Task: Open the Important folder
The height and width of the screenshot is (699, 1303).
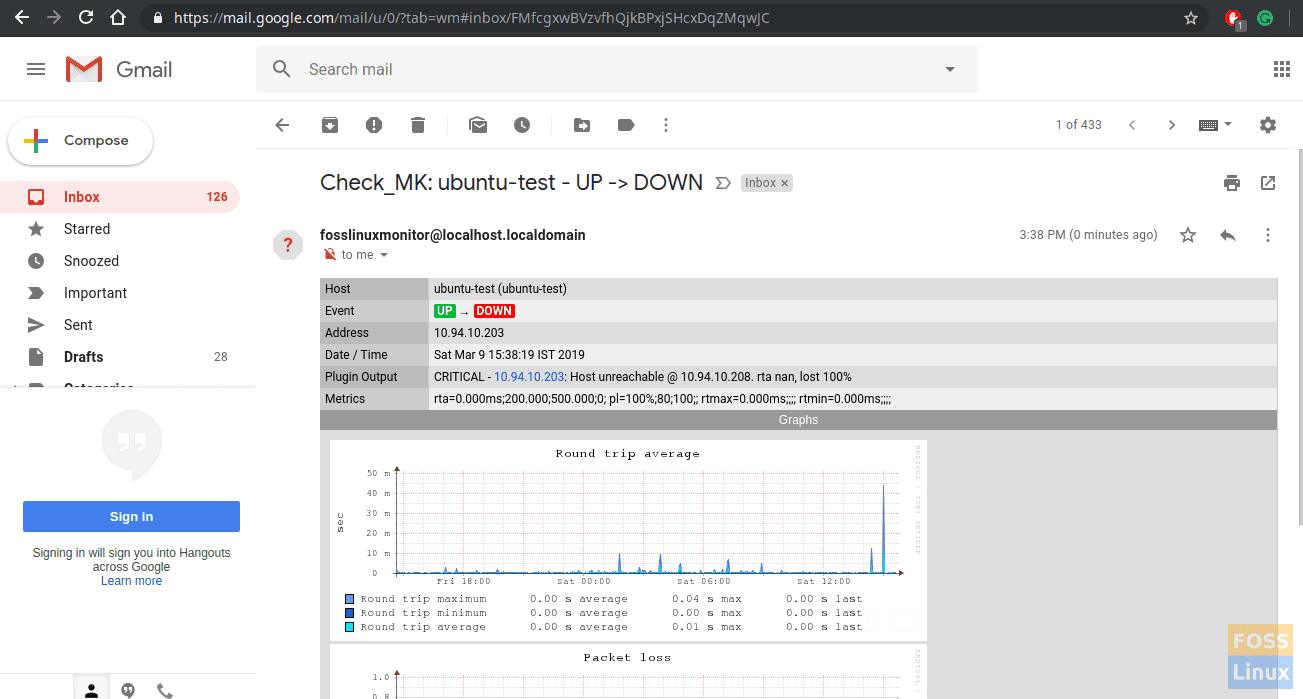Action: pos(120,293)
